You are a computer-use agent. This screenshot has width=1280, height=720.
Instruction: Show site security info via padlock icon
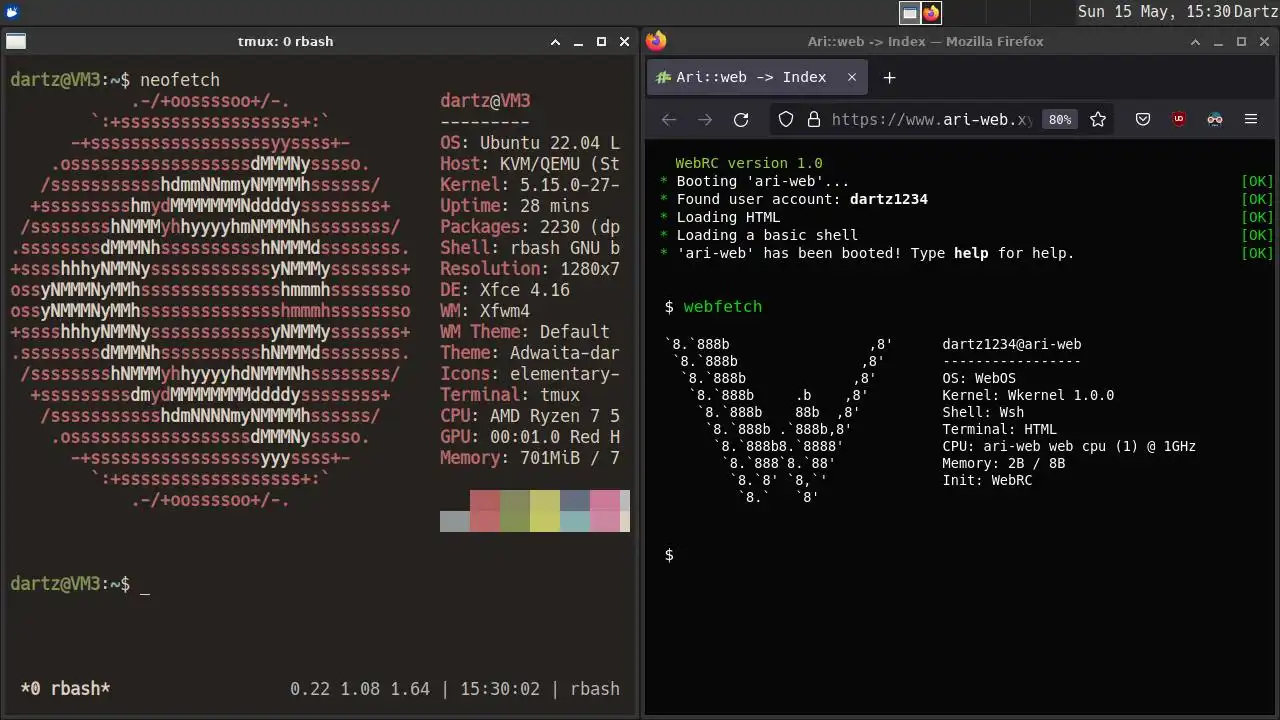tap(813, 119)
